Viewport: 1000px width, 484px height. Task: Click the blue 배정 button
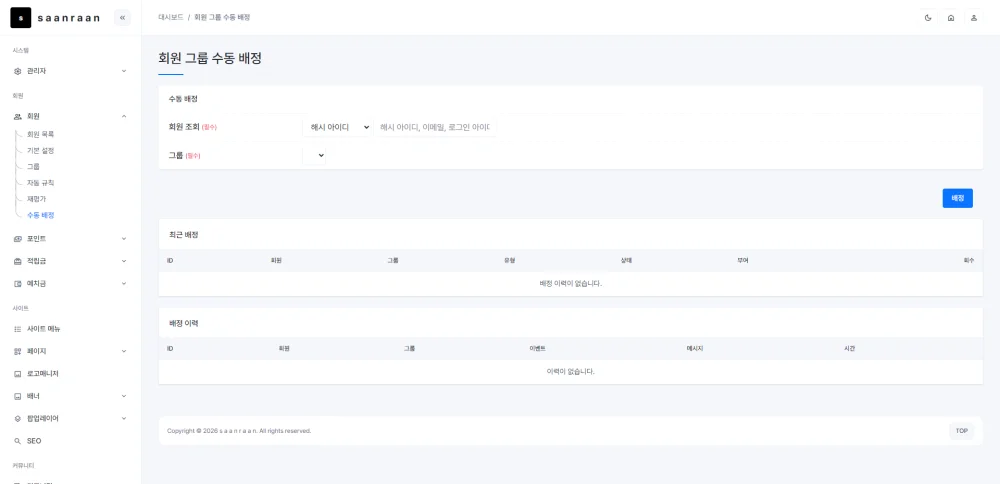pyautogui.click(x=957, y=198)
